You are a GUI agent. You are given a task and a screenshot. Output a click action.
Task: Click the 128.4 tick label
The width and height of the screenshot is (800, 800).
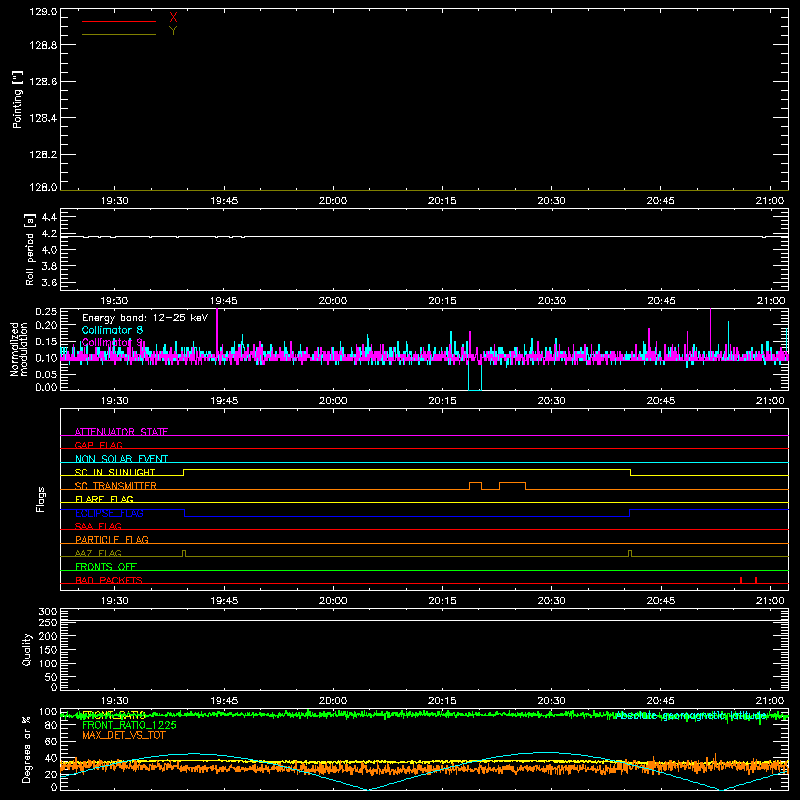pos(43,118)
